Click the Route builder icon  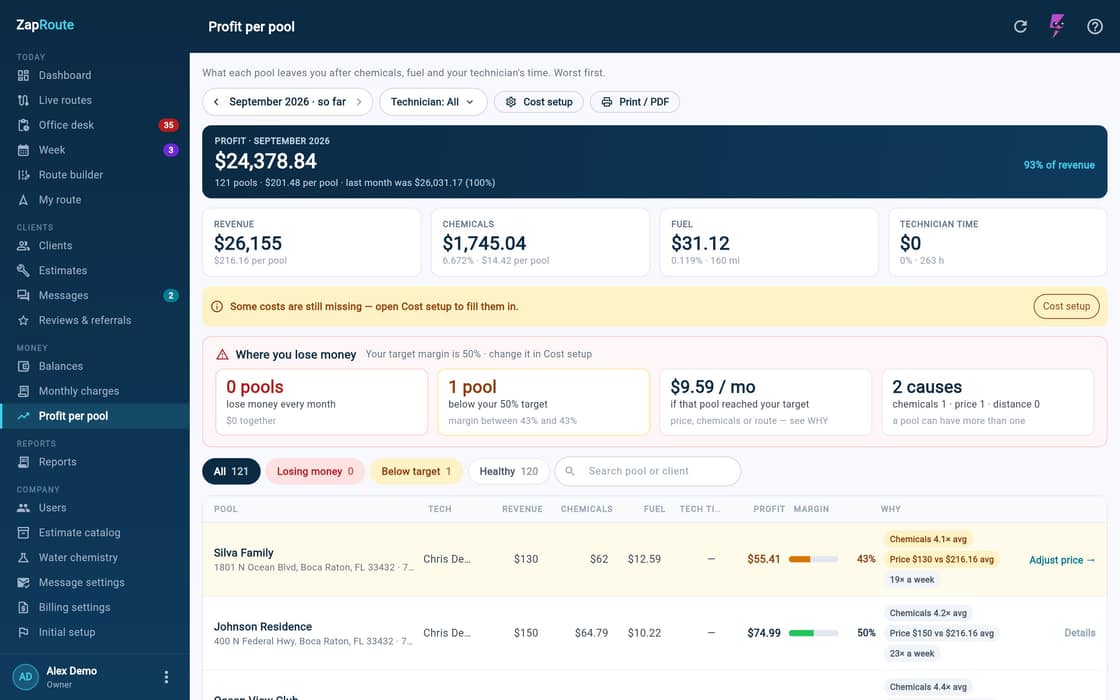[x=24, y=175]
